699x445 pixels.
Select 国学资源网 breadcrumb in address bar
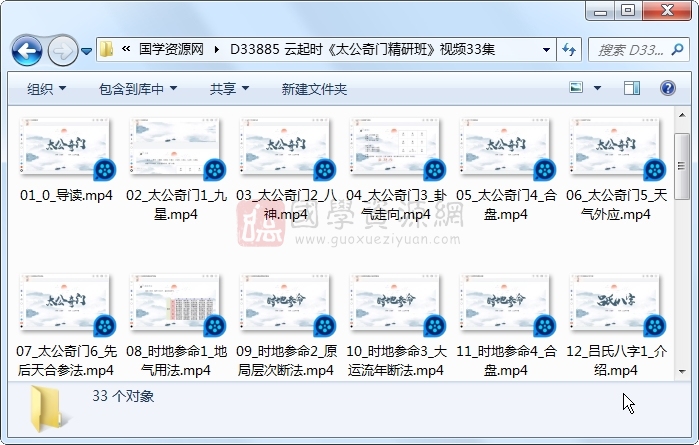click(171, 49)
